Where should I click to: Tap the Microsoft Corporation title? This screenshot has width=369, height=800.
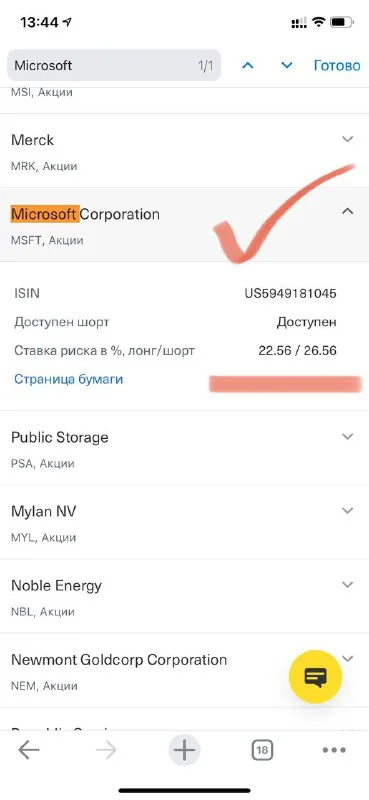85,214
